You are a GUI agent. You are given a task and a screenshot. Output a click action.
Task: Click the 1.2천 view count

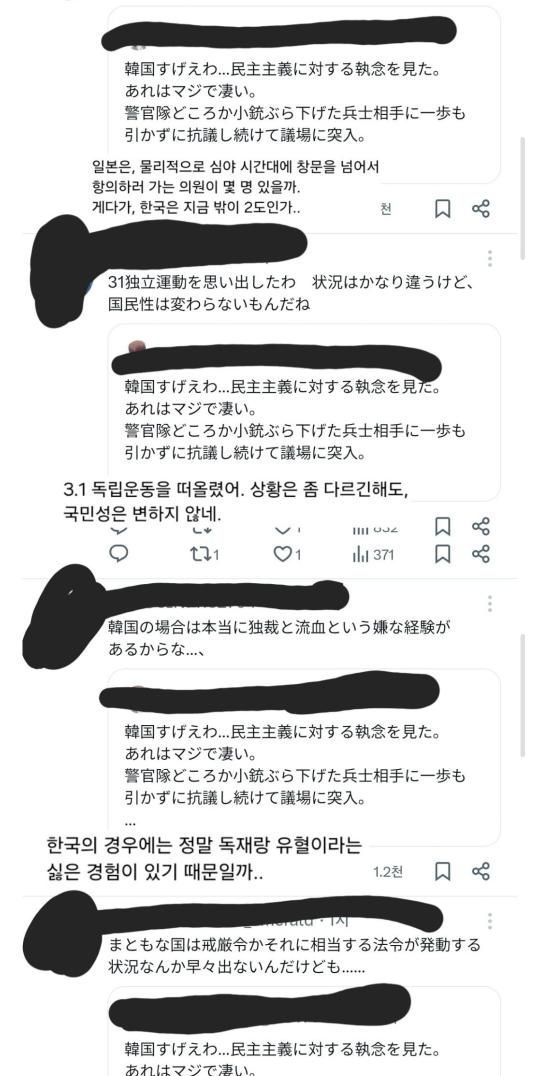click(x=388, y=872)
